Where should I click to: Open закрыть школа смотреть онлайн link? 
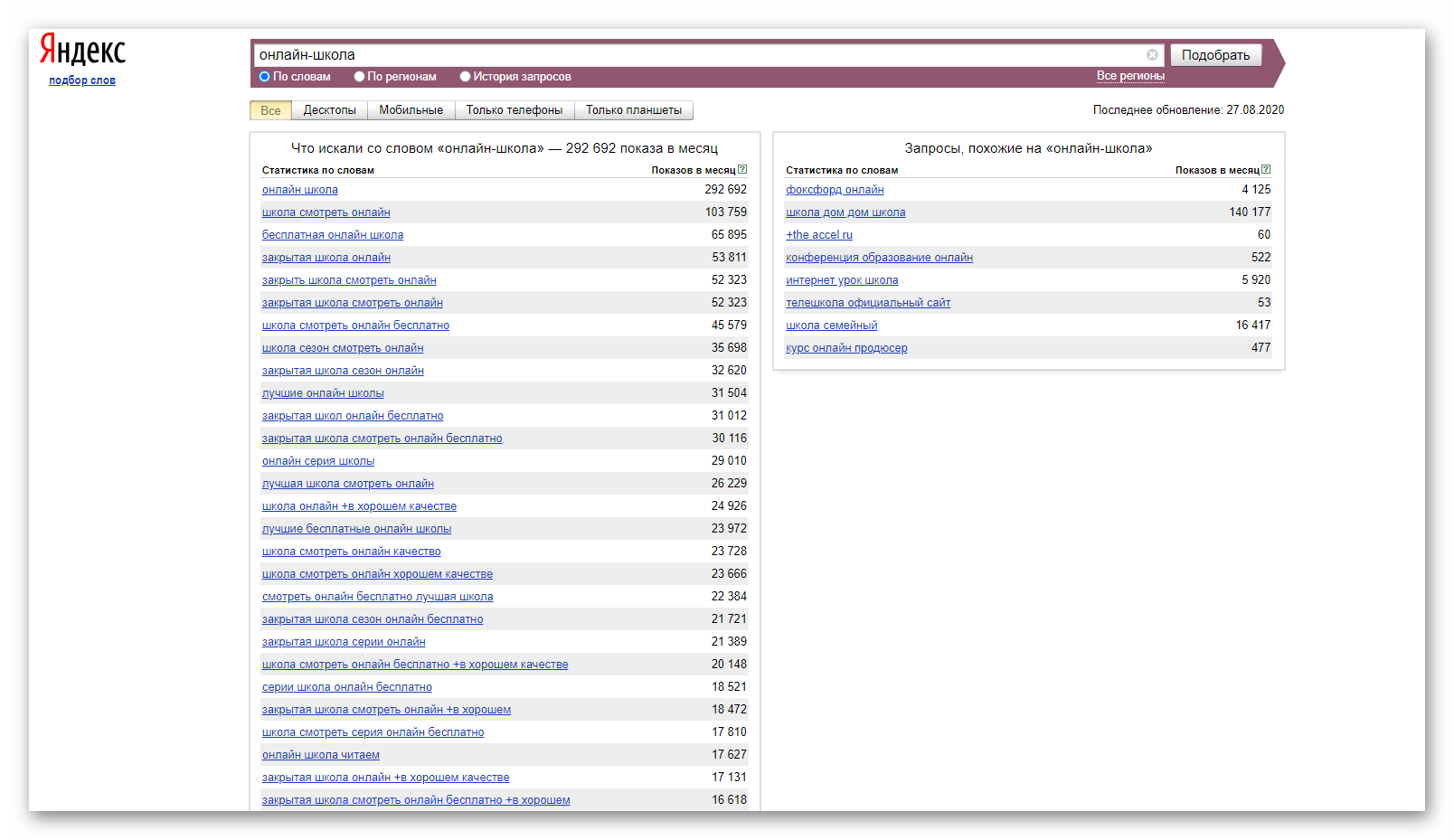(349, 280)
